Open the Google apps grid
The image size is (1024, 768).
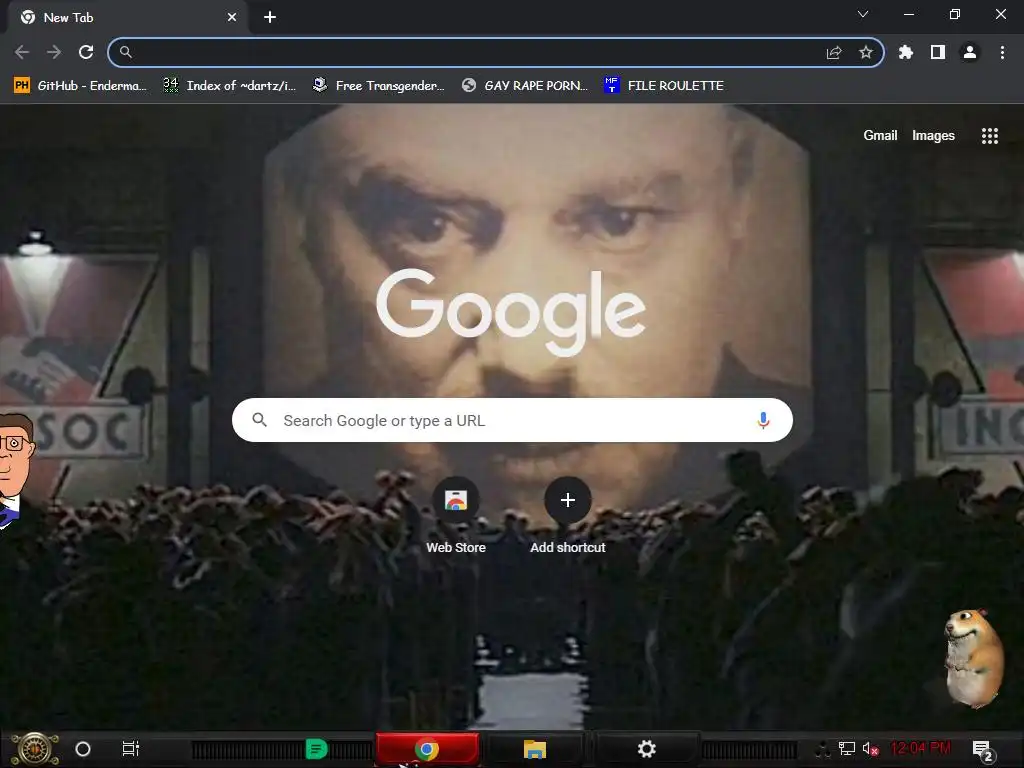(x=989, y=136)
